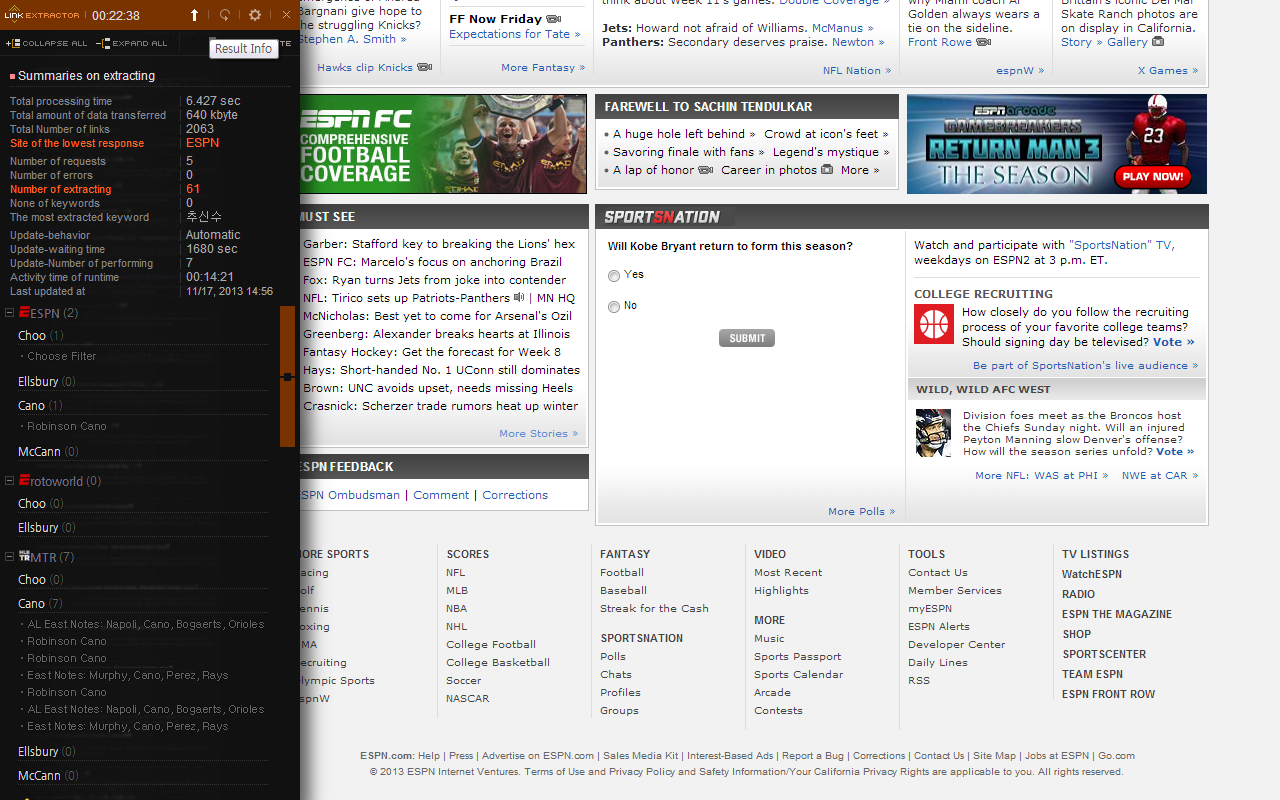Open Link Extractor settings gear

[255, 15]
